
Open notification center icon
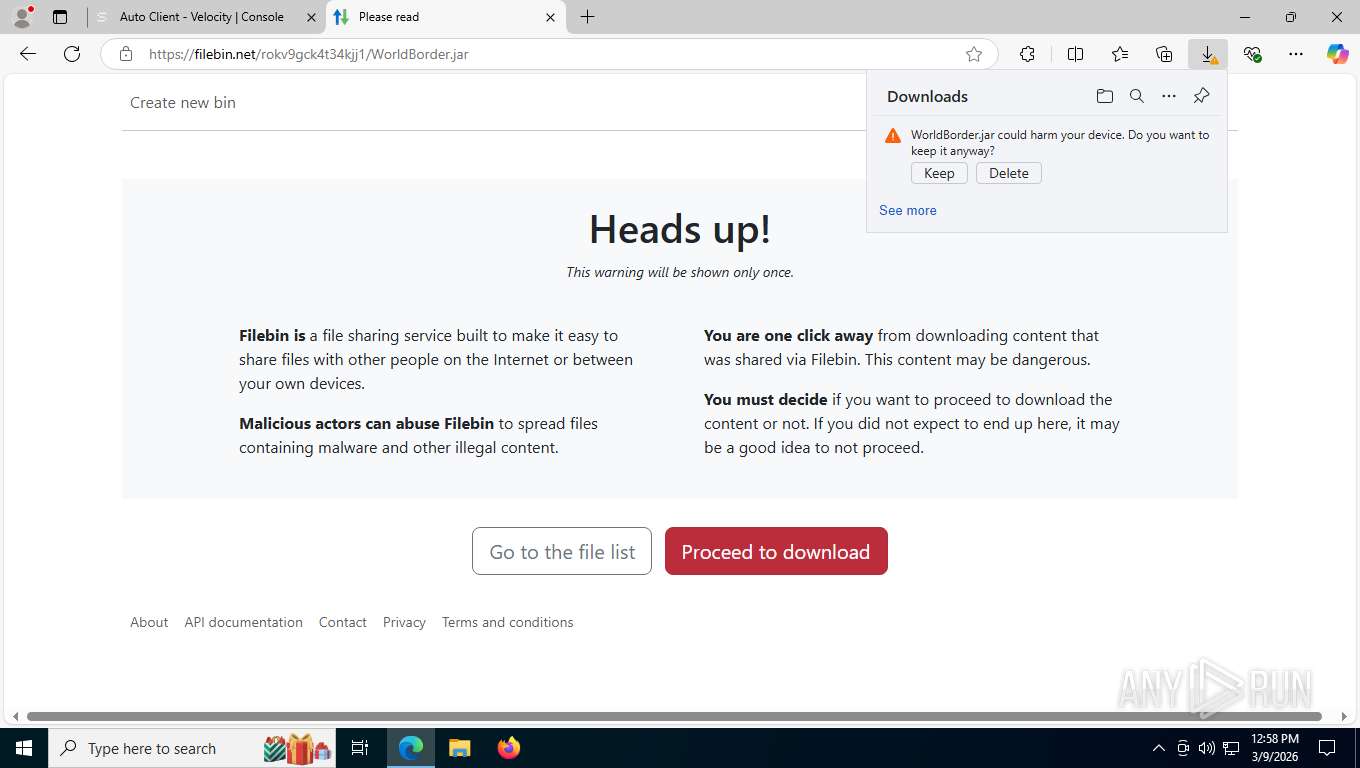(1327, 748)
